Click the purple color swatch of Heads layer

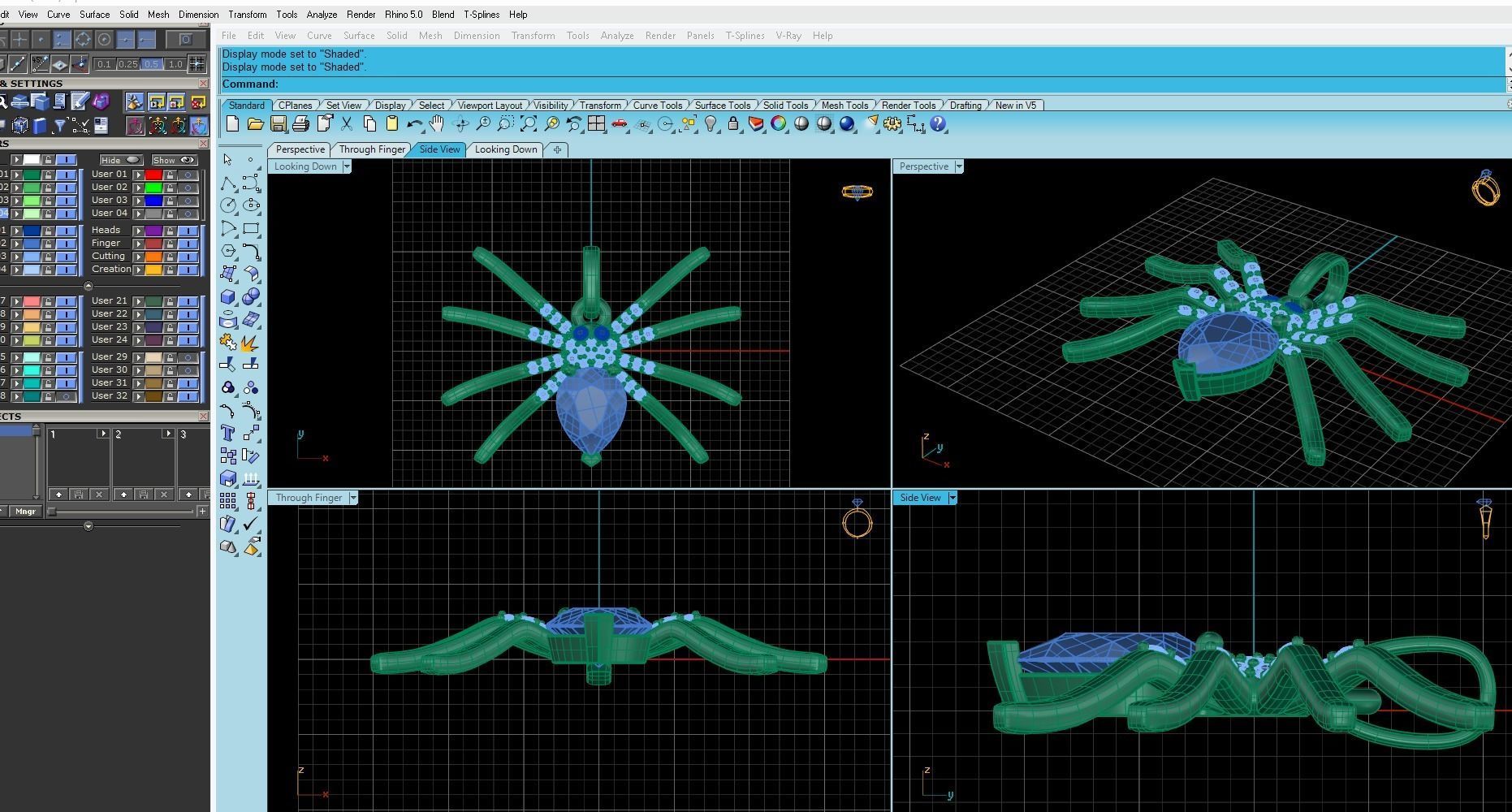click(153, 231)
